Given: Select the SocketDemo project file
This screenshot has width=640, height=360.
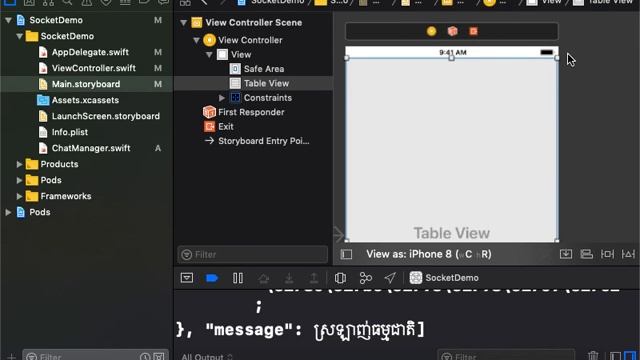Looking at the screenshot, I should 56,20.
